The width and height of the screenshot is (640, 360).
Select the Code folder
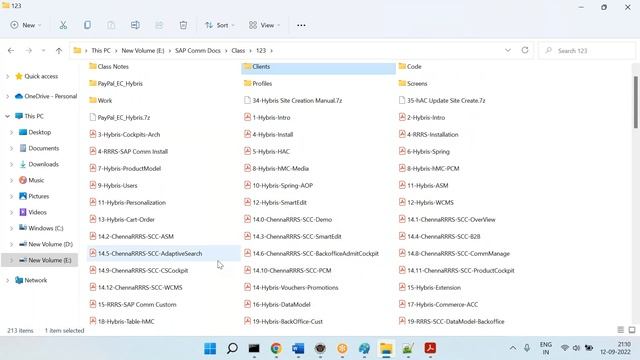[410, 67]
